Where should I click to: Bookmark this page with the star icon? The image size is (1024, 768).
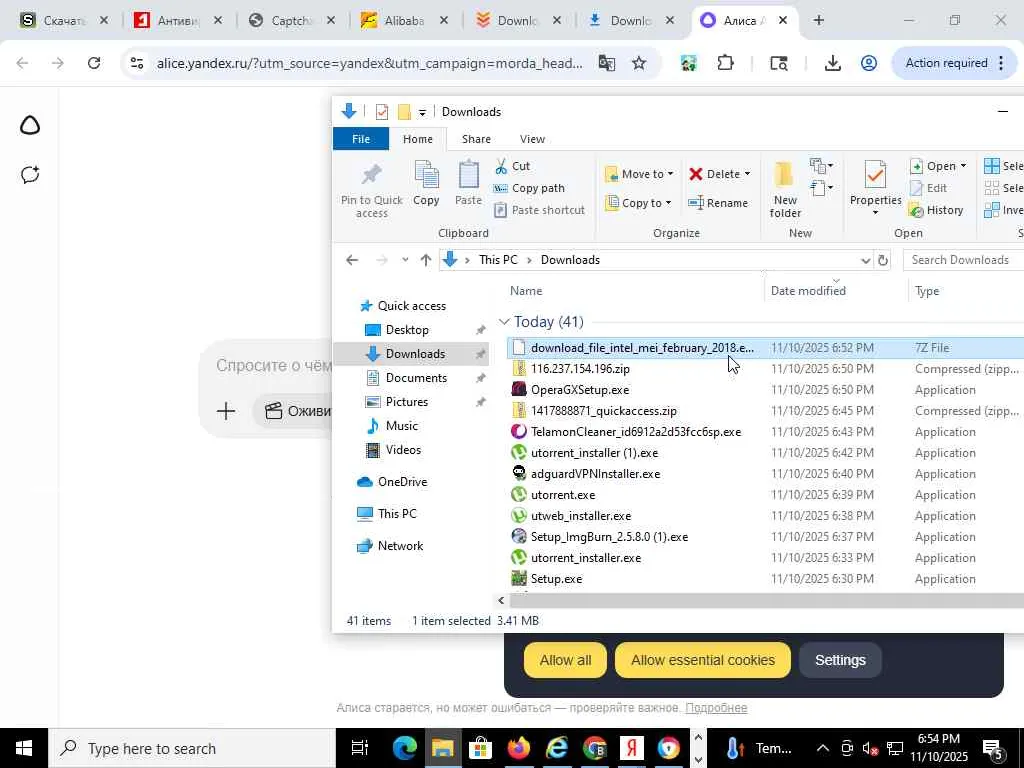(x=639, y=63)
